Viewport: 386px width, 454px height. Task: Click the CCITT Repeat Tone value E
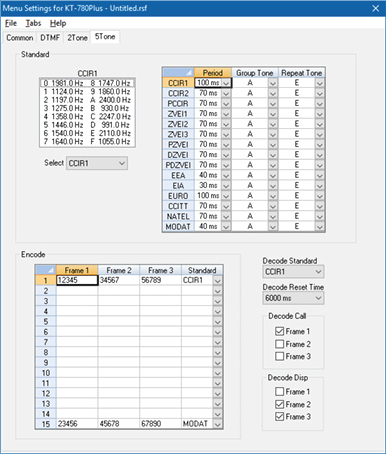pos(297,206)
